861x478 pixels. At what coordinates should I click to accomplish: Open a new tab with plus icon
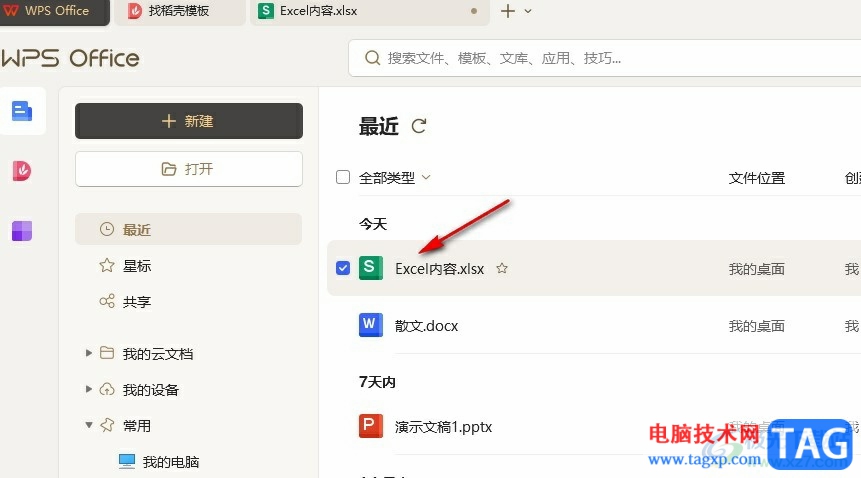click(508, 11)
